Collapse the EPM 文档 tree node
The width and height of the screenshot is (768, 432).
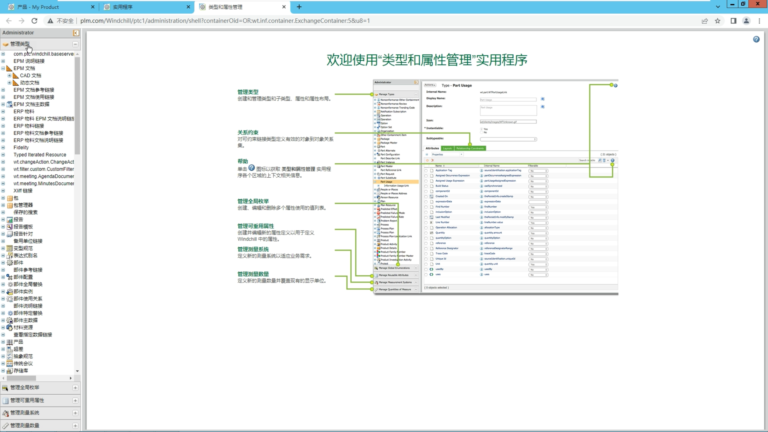tap(3, 68)
